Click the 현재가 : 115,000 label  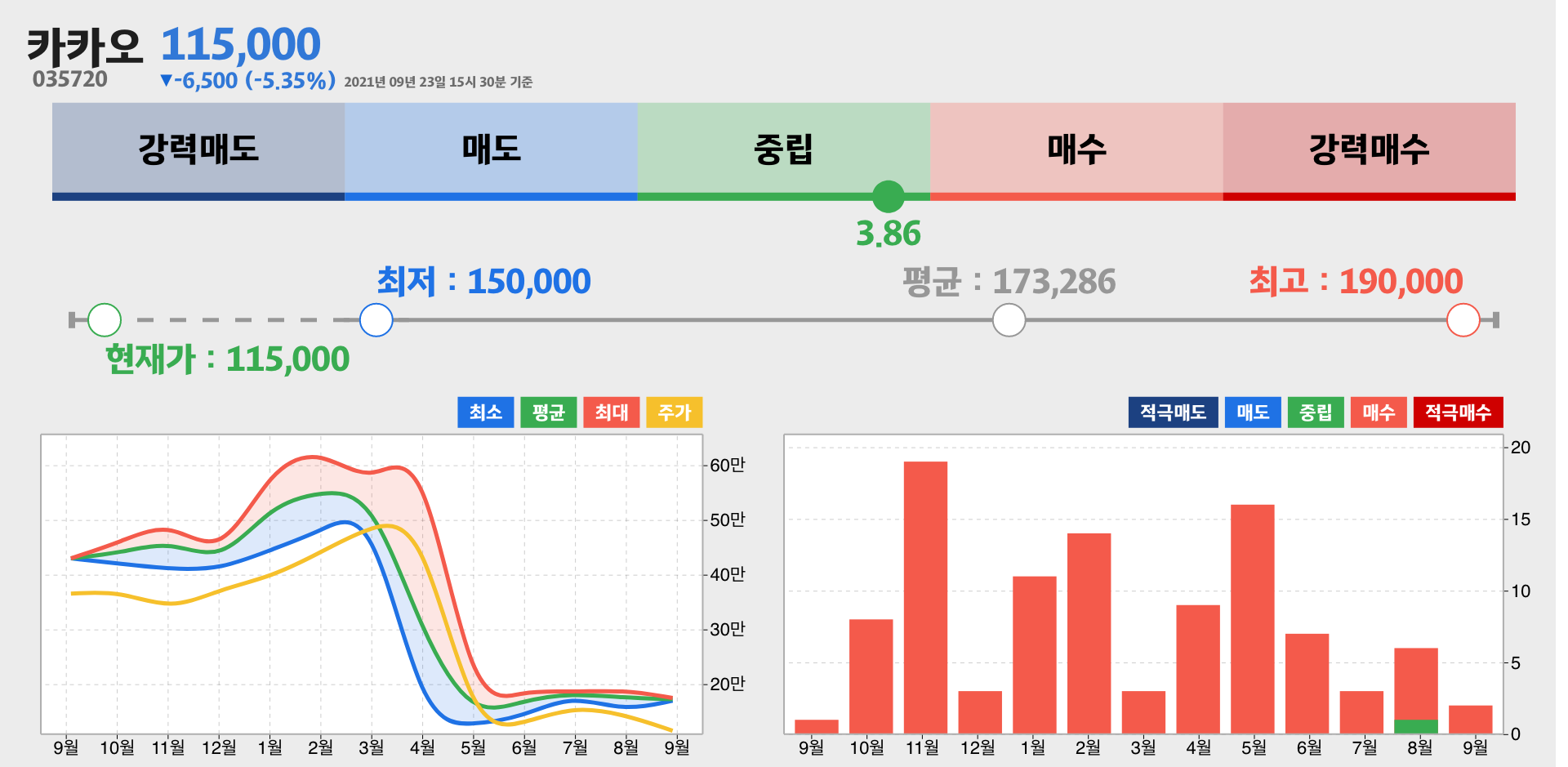click(228, 359)
